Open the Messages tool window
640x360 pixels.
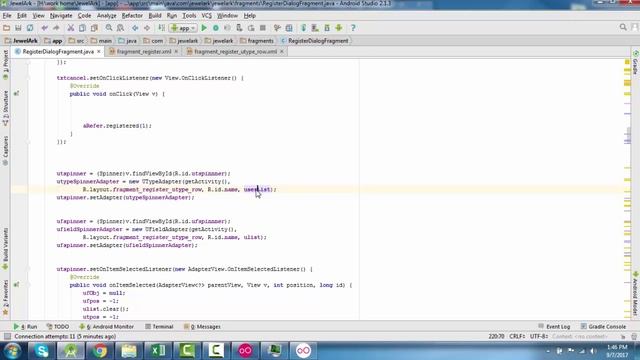tap(202, 327)
